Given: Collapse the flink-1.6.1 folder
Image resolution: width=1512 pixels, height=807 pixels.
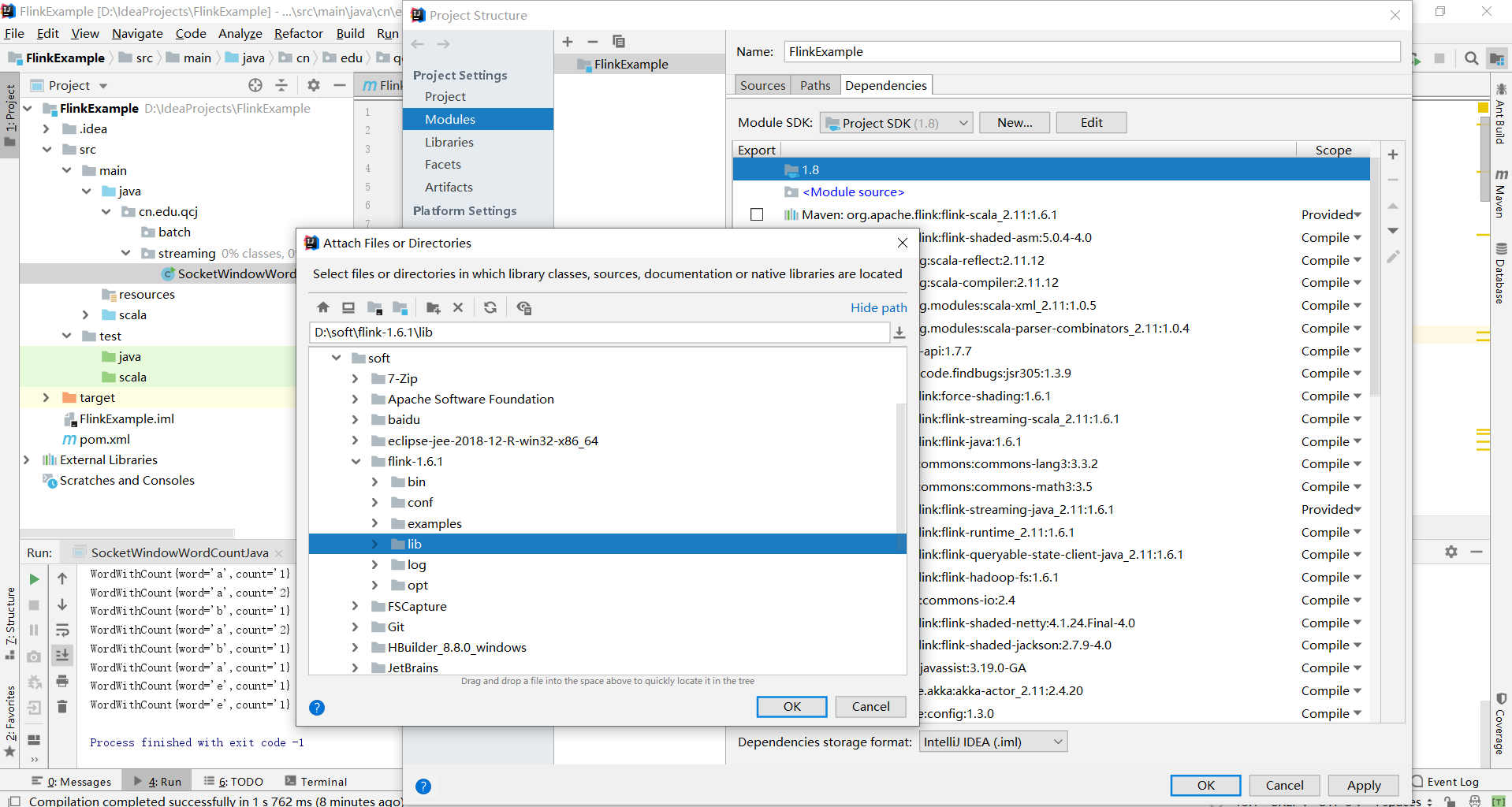Looking at the screenshot, I should [x=356, y=462].
